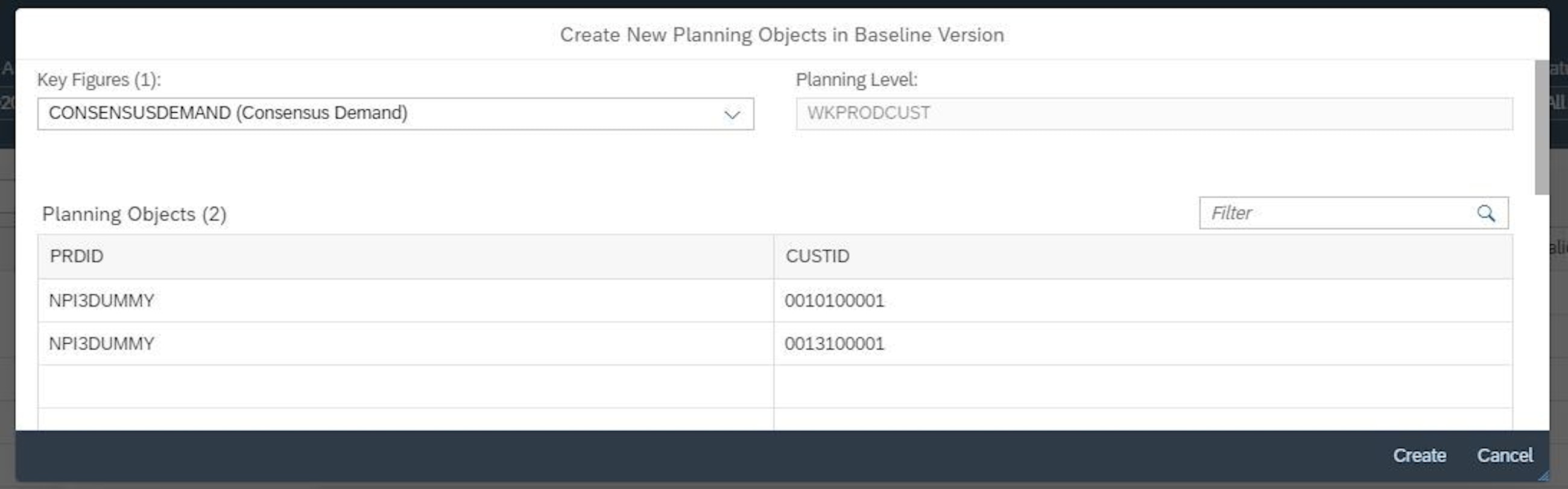Screen dimensions: 1568x489
Task: Select NPI3DUMMY in the 0013100001 row
Action: pos(102,344)
